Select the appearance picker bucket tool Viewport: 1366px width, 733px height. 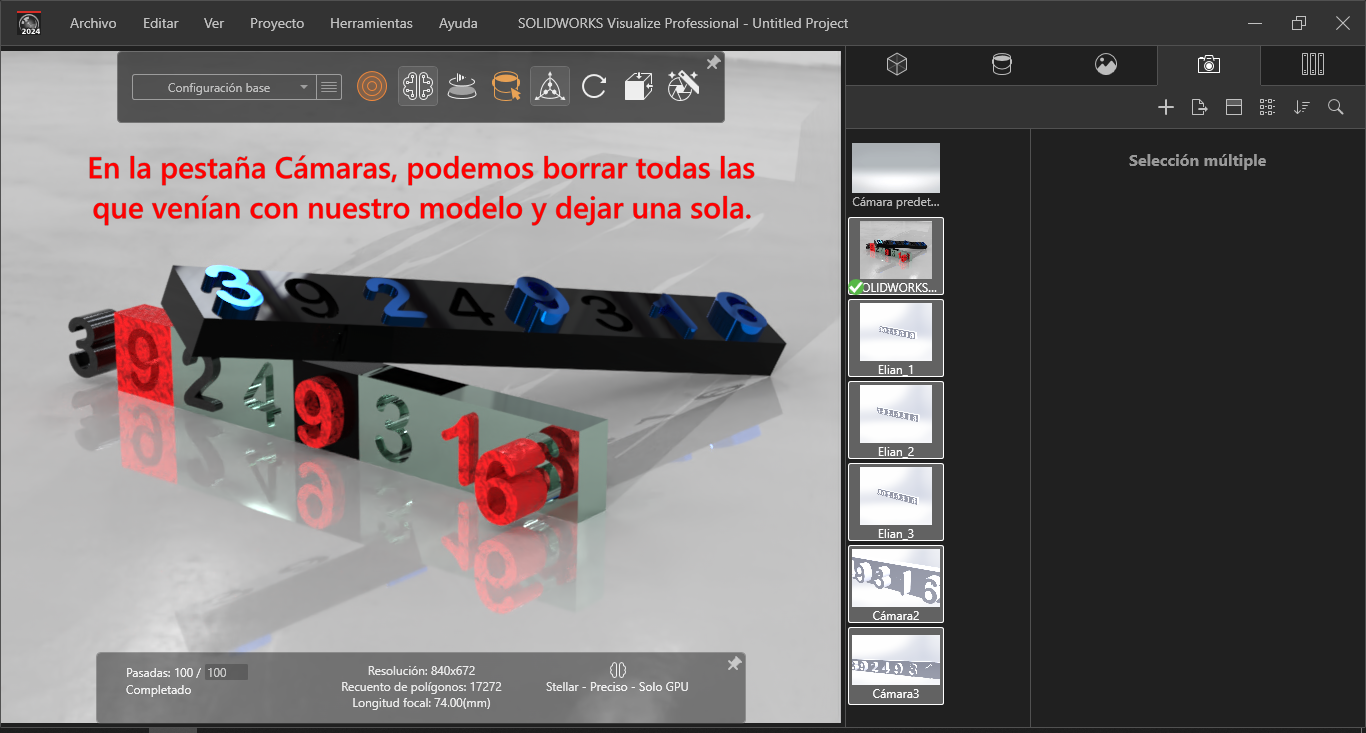pyautogui.click(x=507, y=86)
